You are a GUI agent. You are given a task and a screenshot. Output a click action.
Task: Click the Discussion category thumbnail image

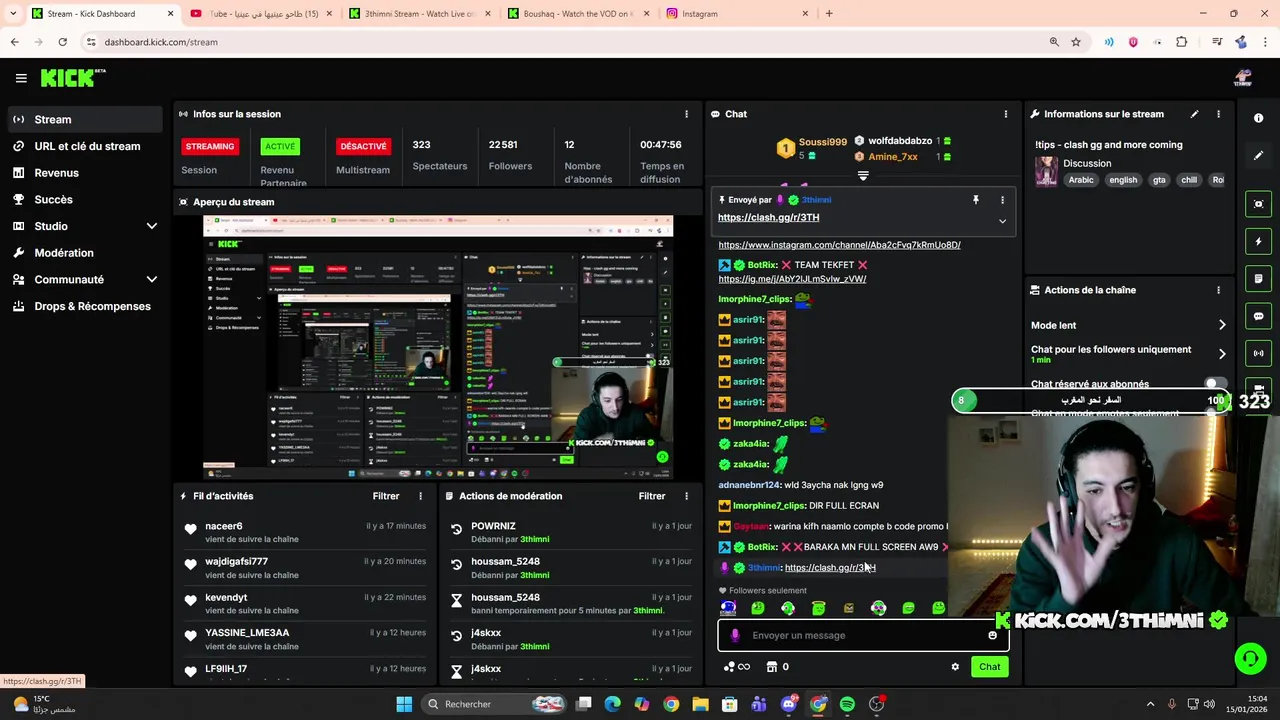[1046, 171]
